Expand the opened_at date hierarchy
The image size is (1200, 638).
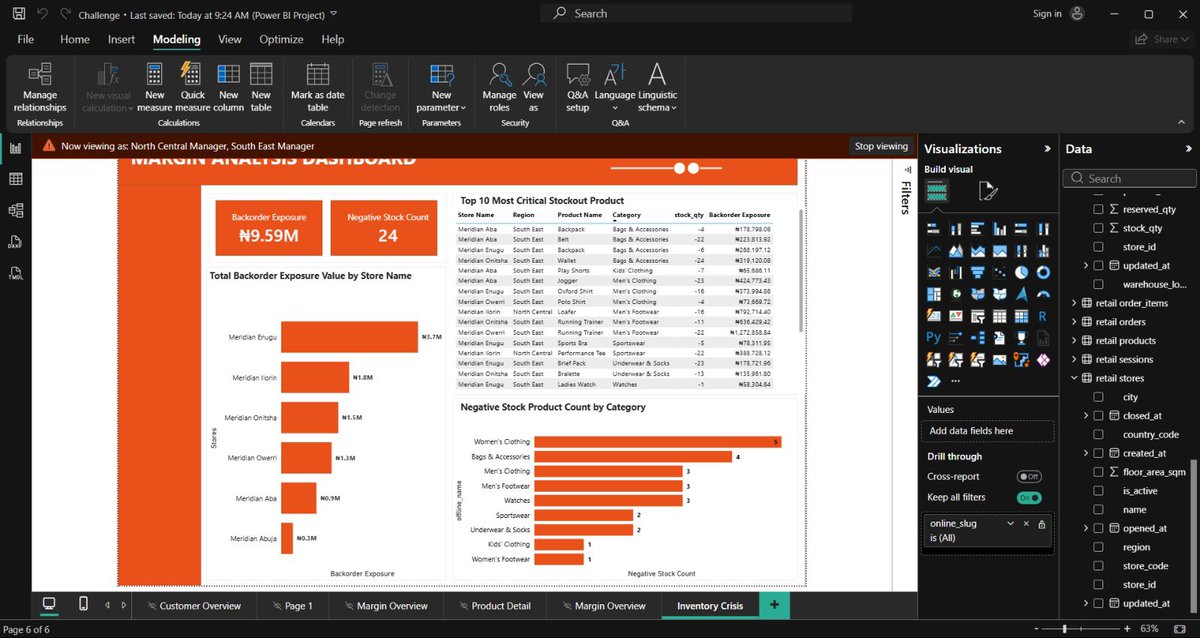point(1086,528)
